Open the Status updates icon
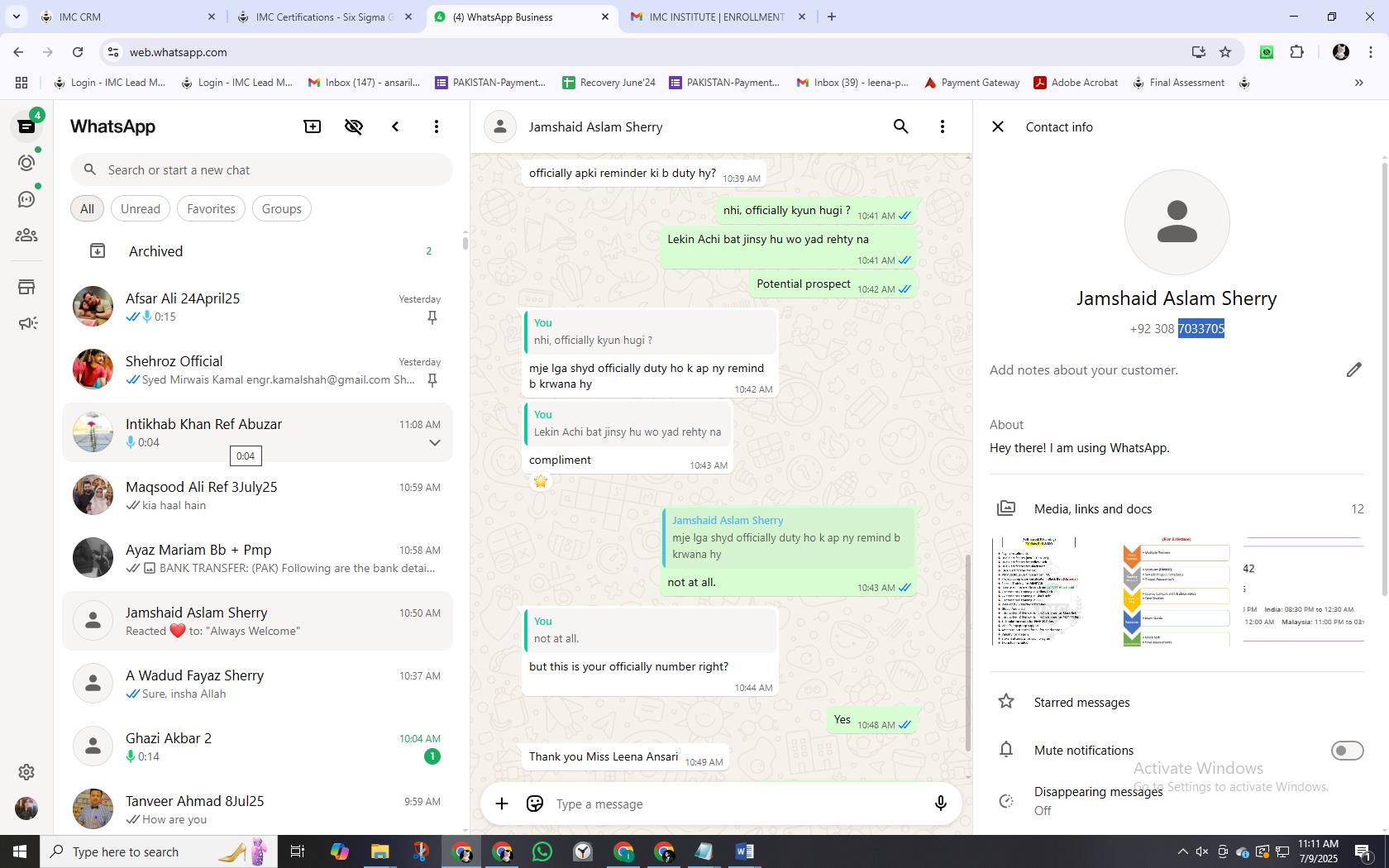 pyautogui.click(x=26, y=163)
